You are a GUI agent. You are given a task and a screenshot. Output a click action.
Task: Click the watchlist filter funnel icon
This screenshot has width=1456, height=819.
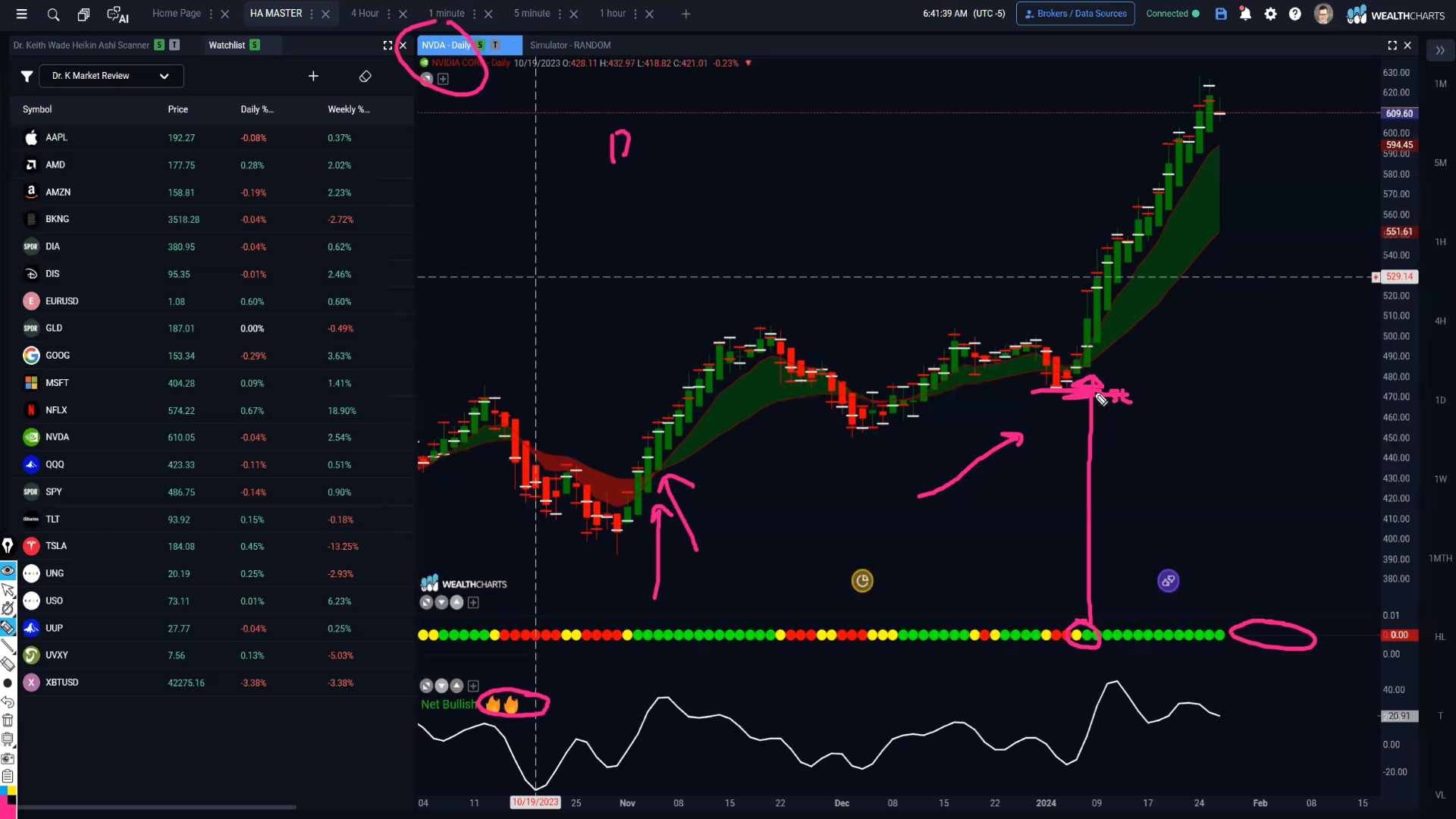(27, 76)
